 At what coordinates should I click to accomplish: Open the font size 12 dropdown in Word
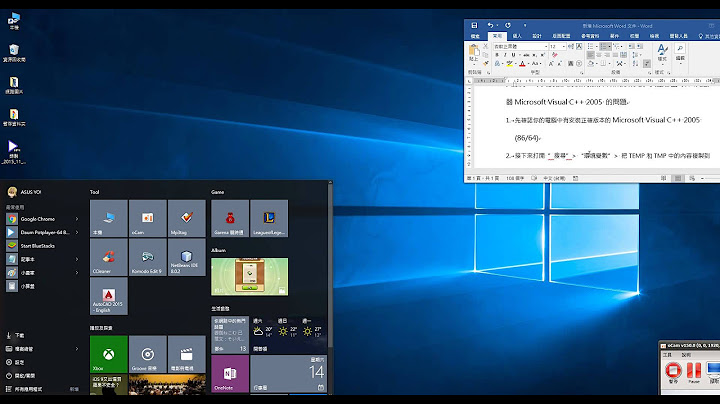coord(564,46)
